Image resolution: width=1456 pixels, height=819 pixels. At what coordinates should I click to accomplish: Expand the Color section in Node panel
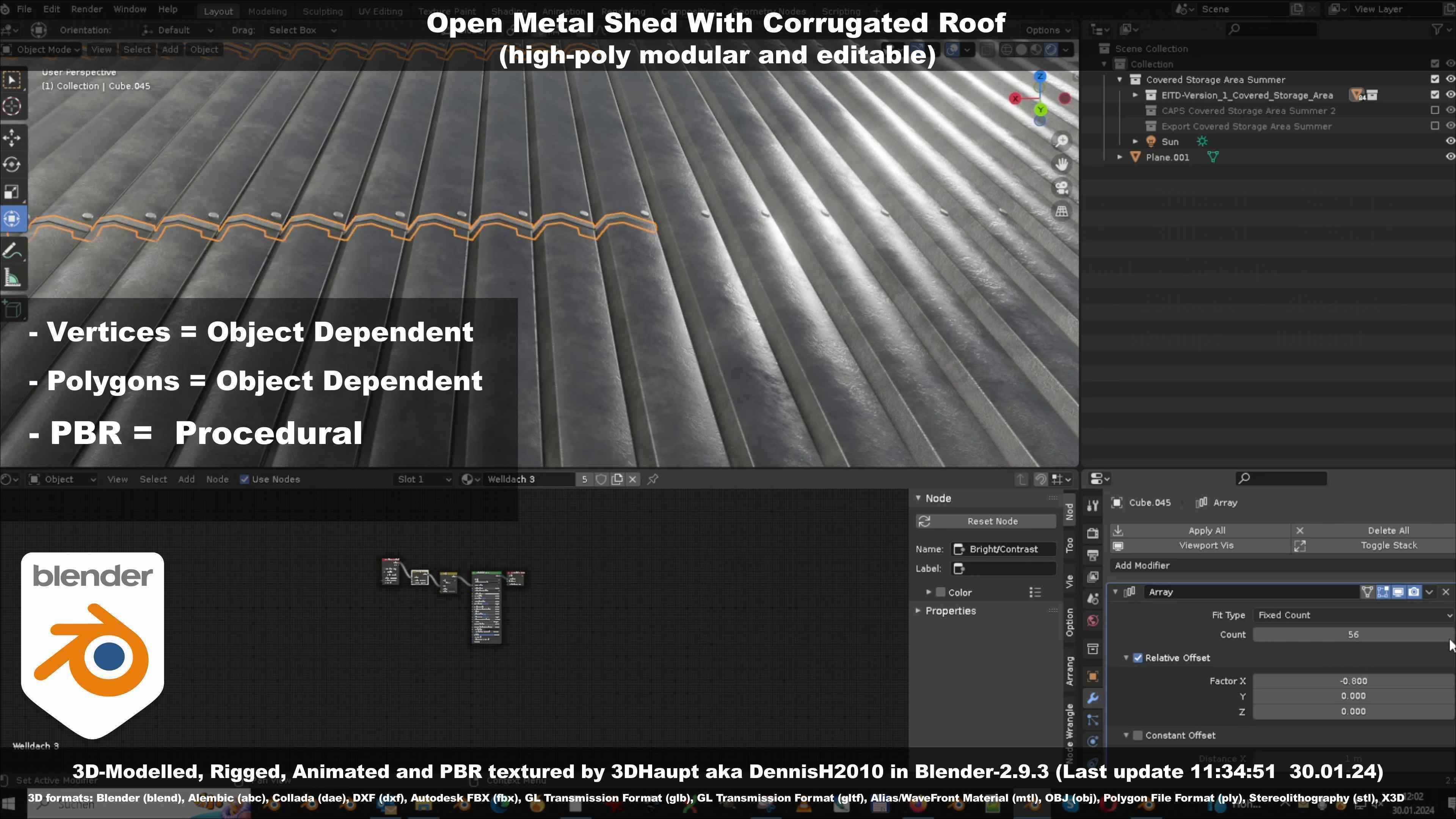coord(928,592)
